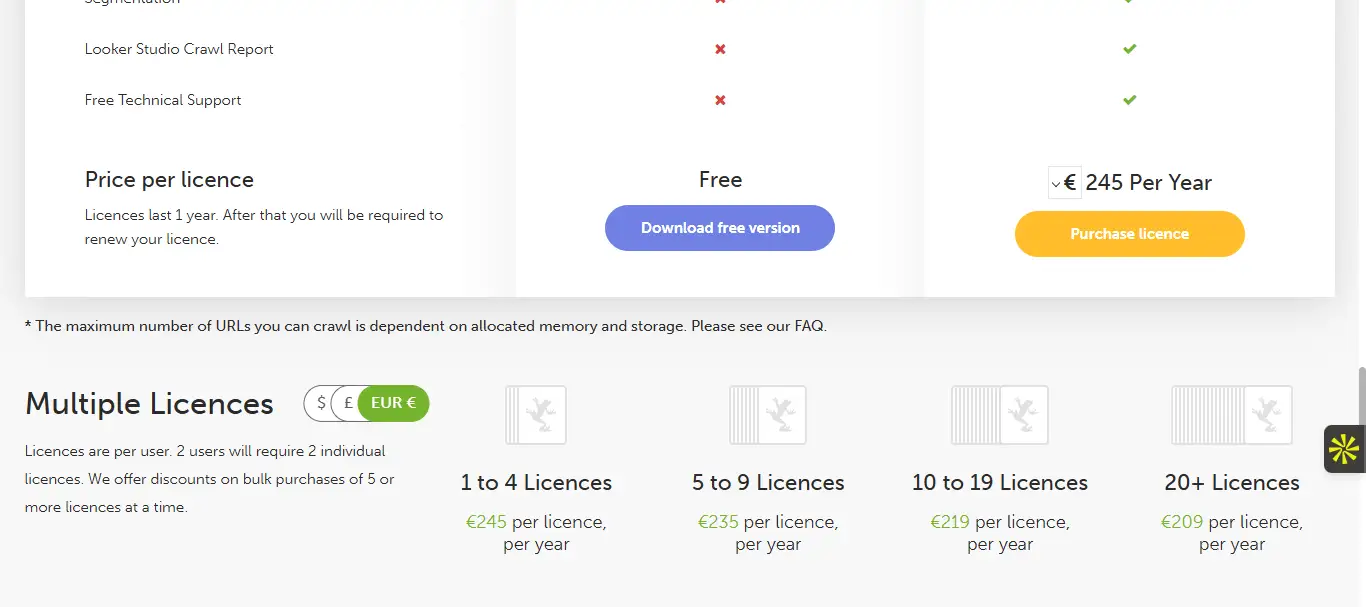Open the yellow starburst widget on the right edge
The height and width of the screenshot is (607, 1366).
(1344, 449)
